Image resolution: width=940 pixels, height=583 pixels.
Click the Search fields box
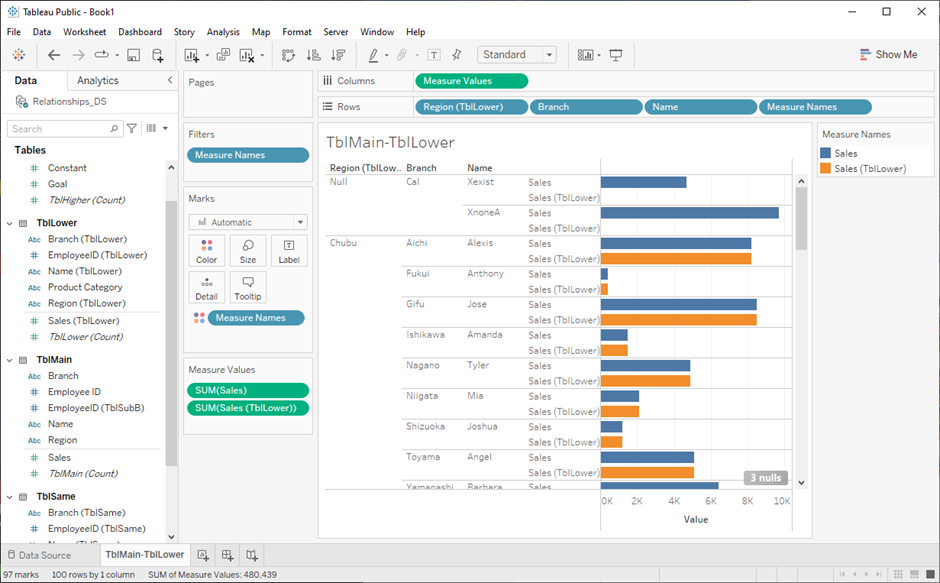click(65, 128)
